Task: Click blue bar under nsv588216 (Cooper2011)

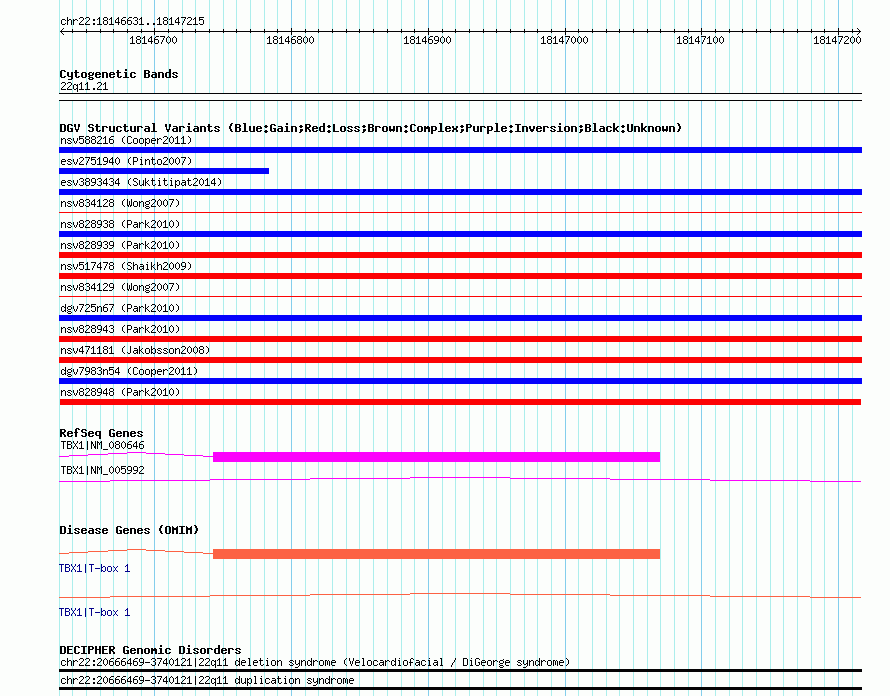Action: tap(460, 150)
